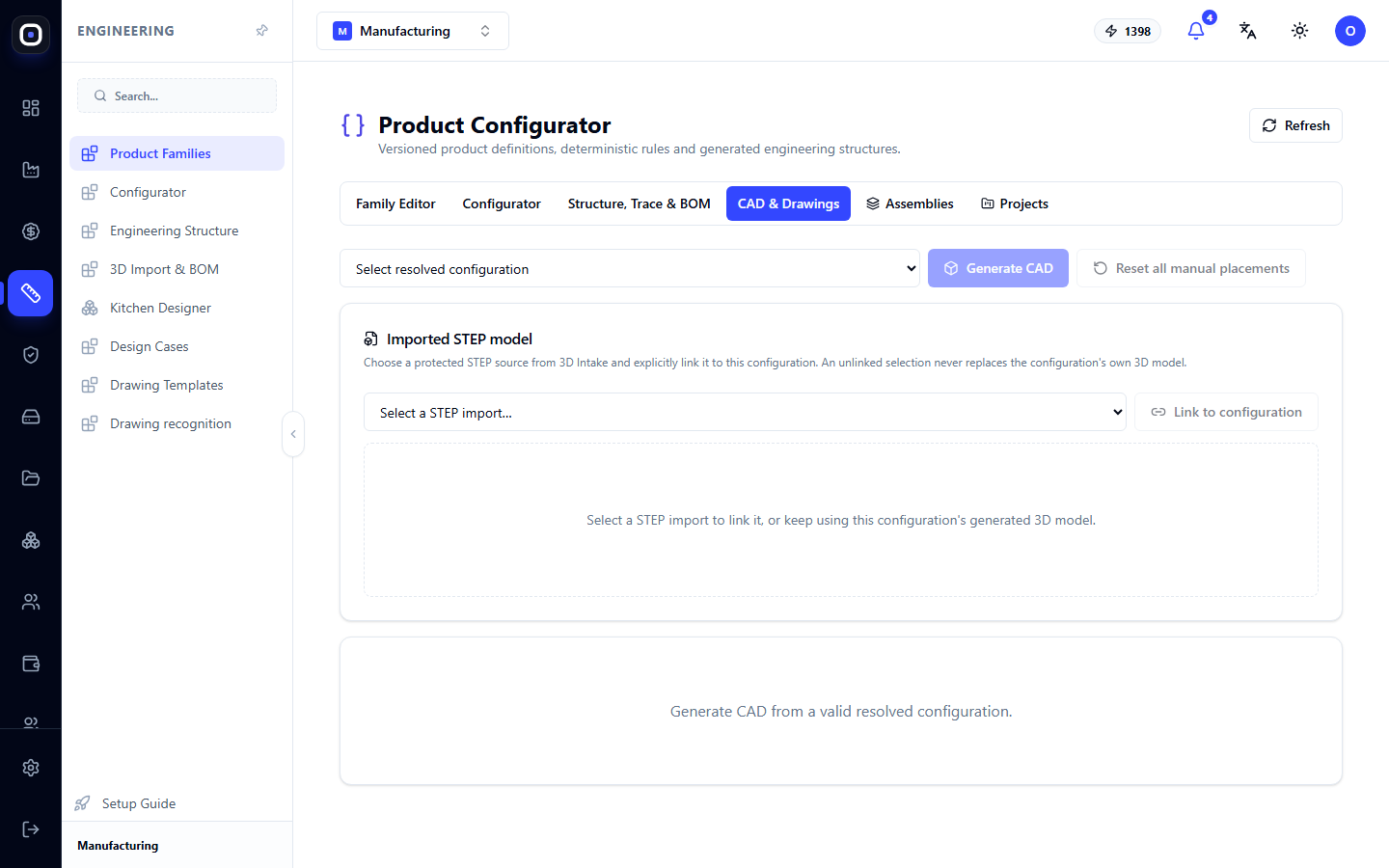Open the folder icon in the rail
Viewport: 1389px width, 868px height.
(31, 478)
